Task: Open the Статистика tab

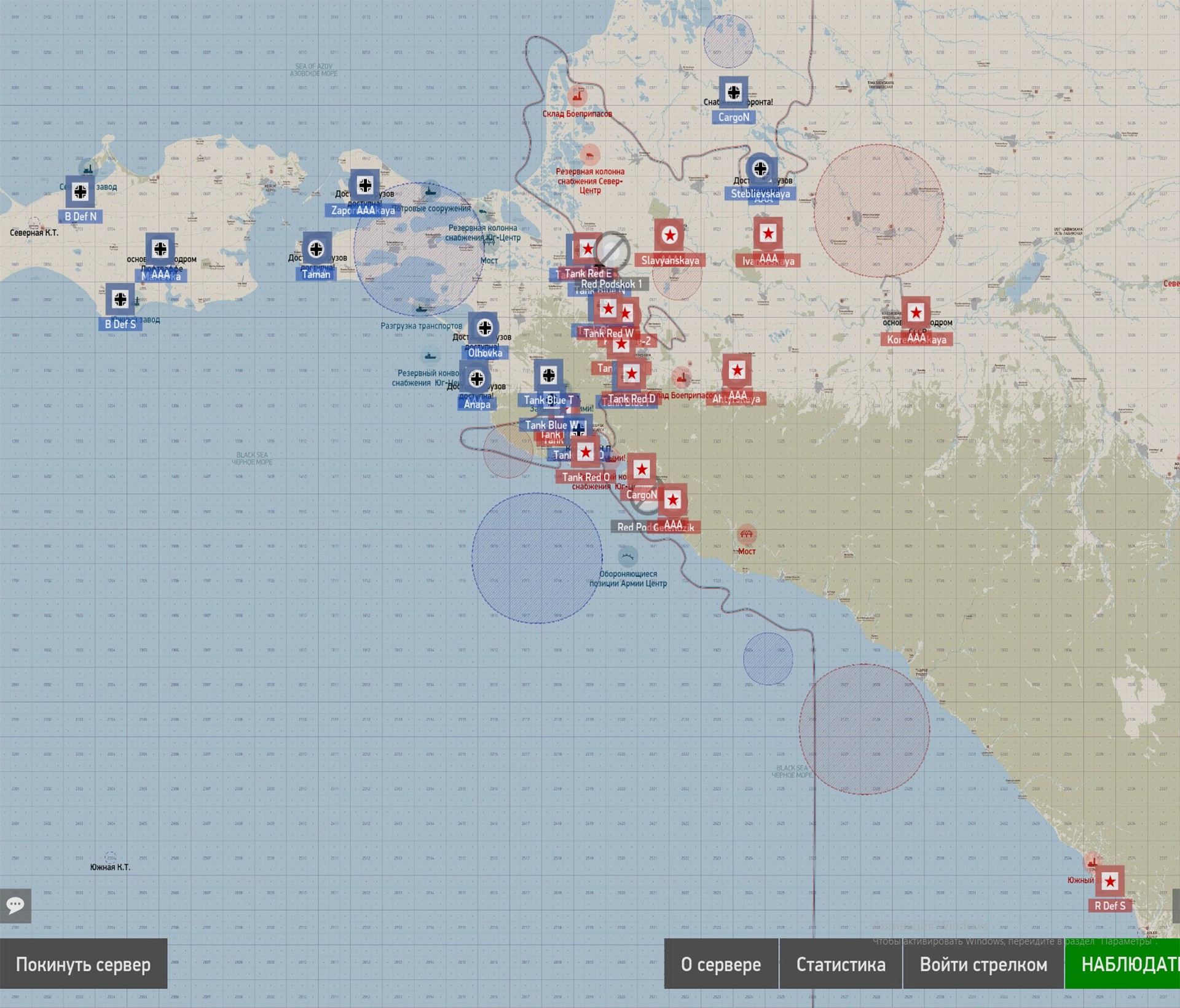Action: tap(841, 964)
